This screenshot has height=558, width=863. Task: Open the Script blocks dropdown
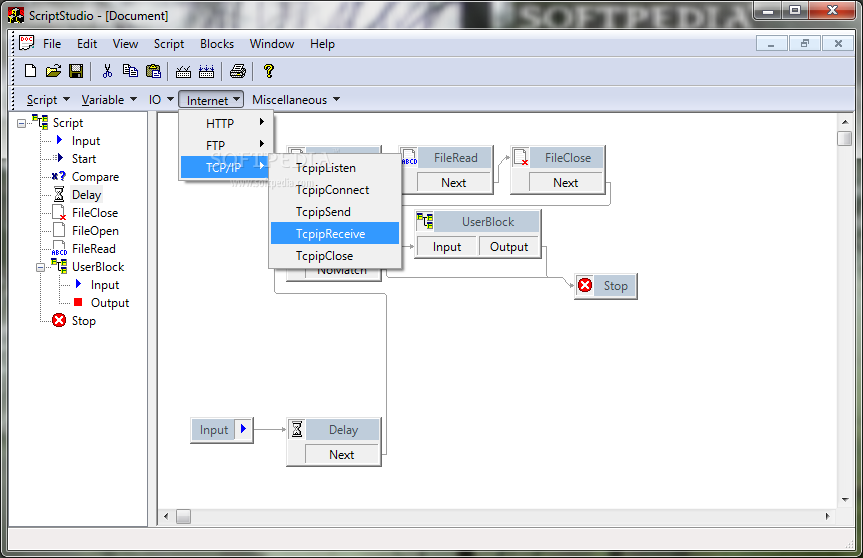tap(48, 100)
